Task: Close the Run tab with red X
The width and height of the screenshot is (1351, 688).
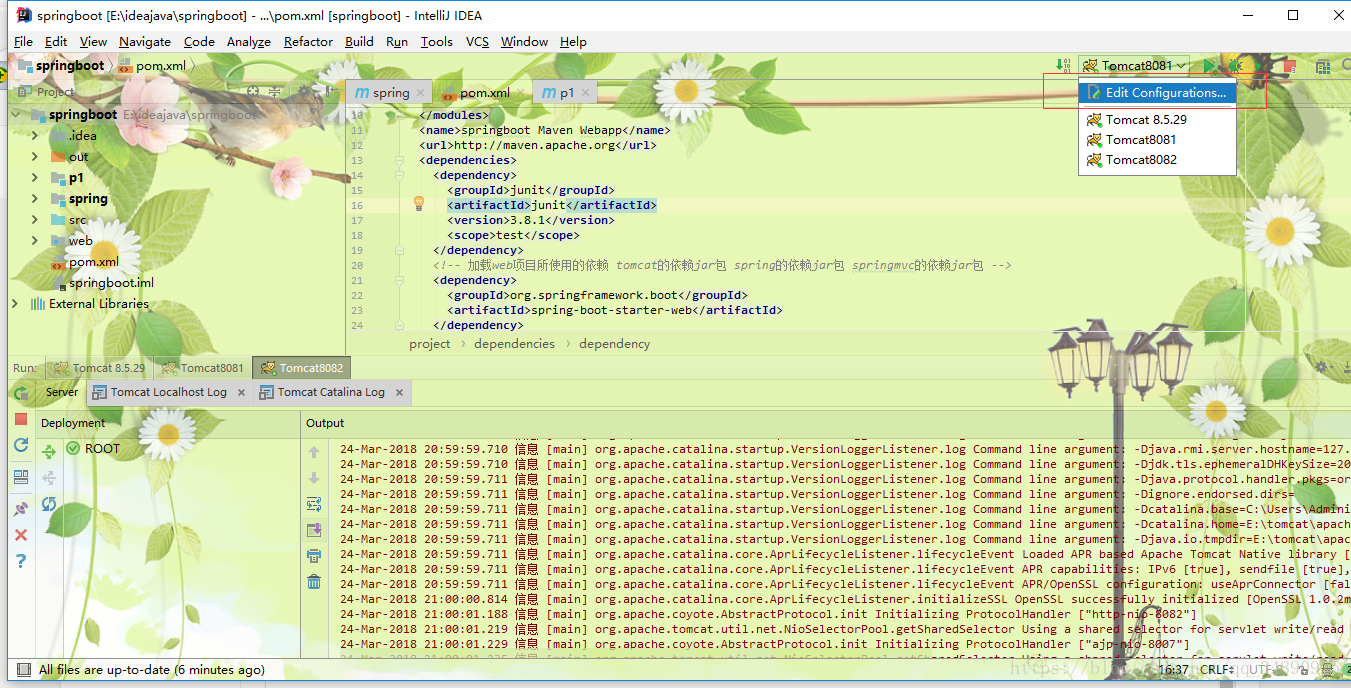Action: (x=21, y=535)
